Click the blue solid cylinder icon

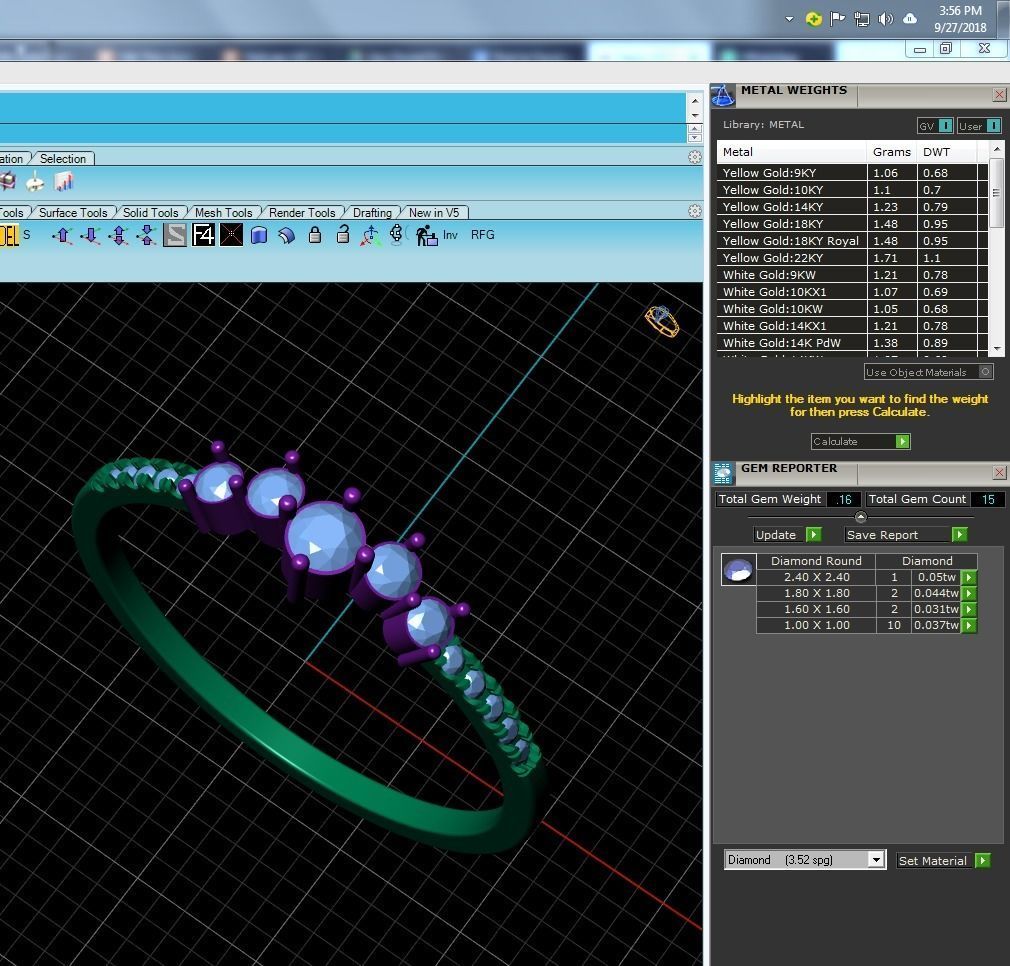[259, 235]
